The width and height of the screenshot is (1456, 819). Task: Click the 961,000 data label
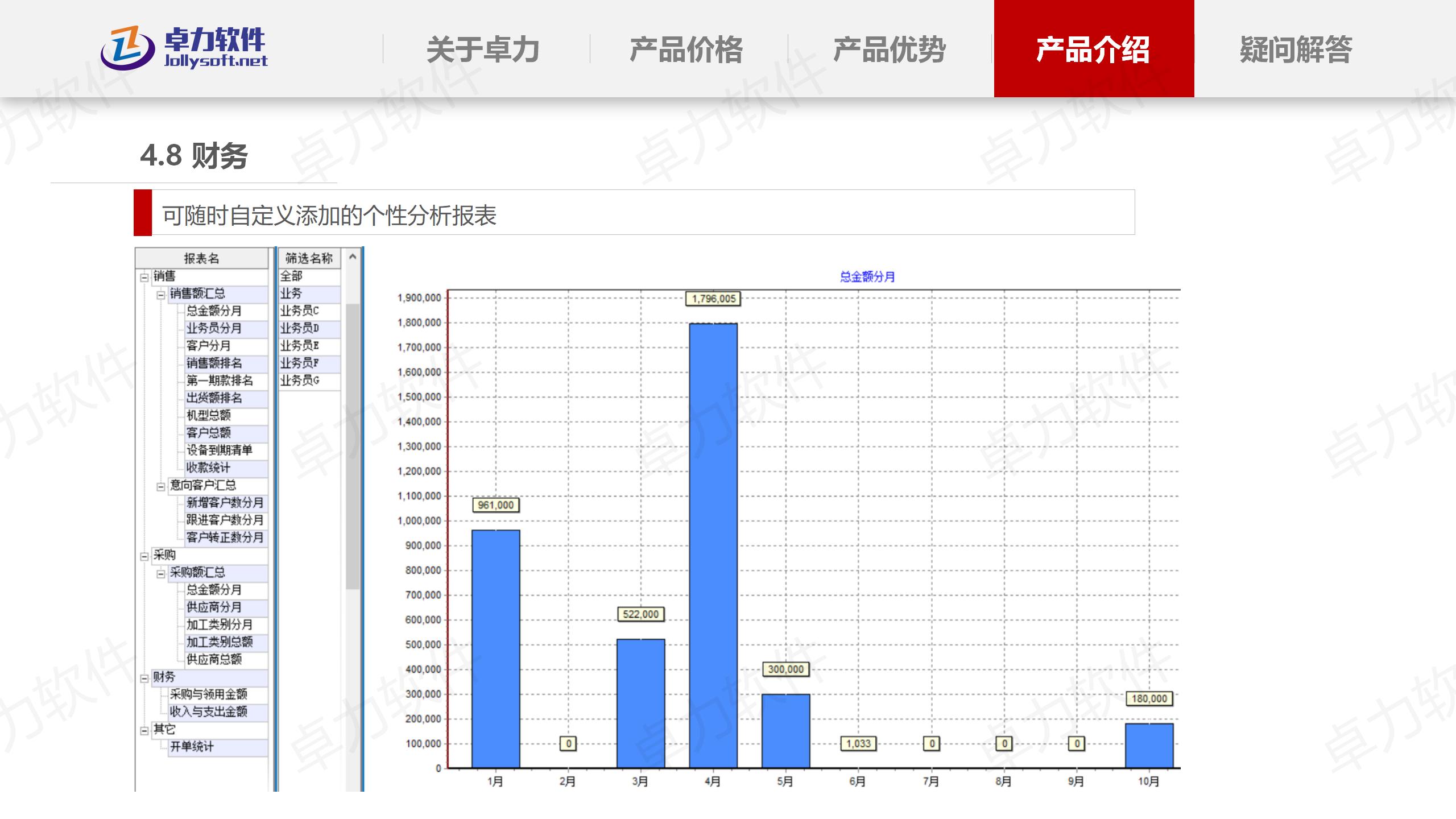tap(495, 505)
